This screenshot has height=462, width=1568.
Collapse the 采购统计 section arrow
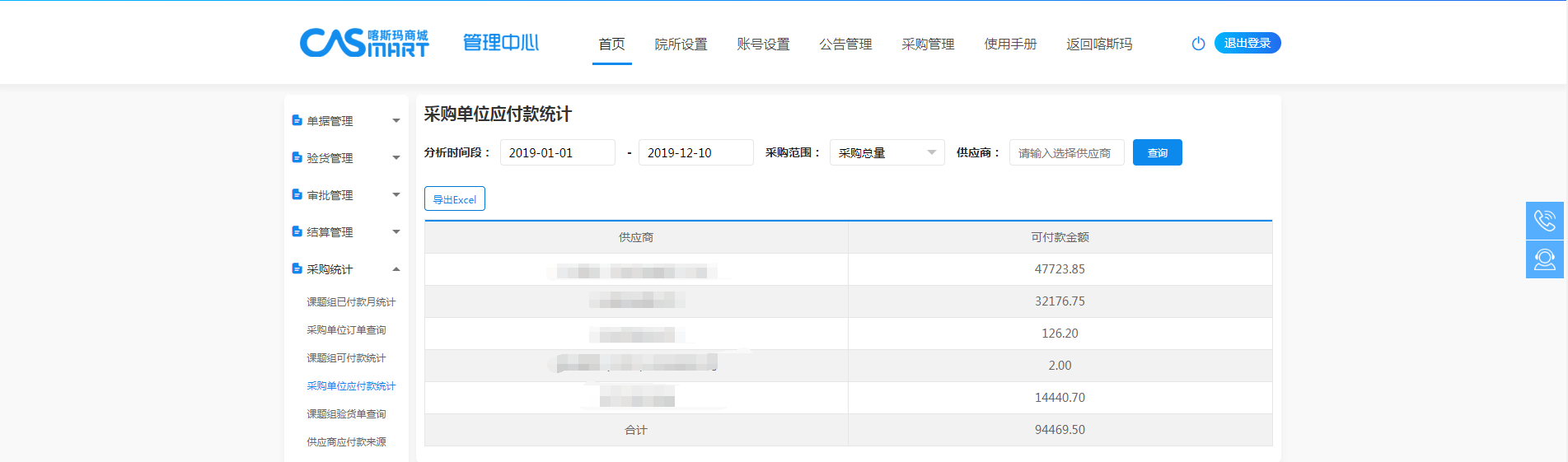pos(396,269)
